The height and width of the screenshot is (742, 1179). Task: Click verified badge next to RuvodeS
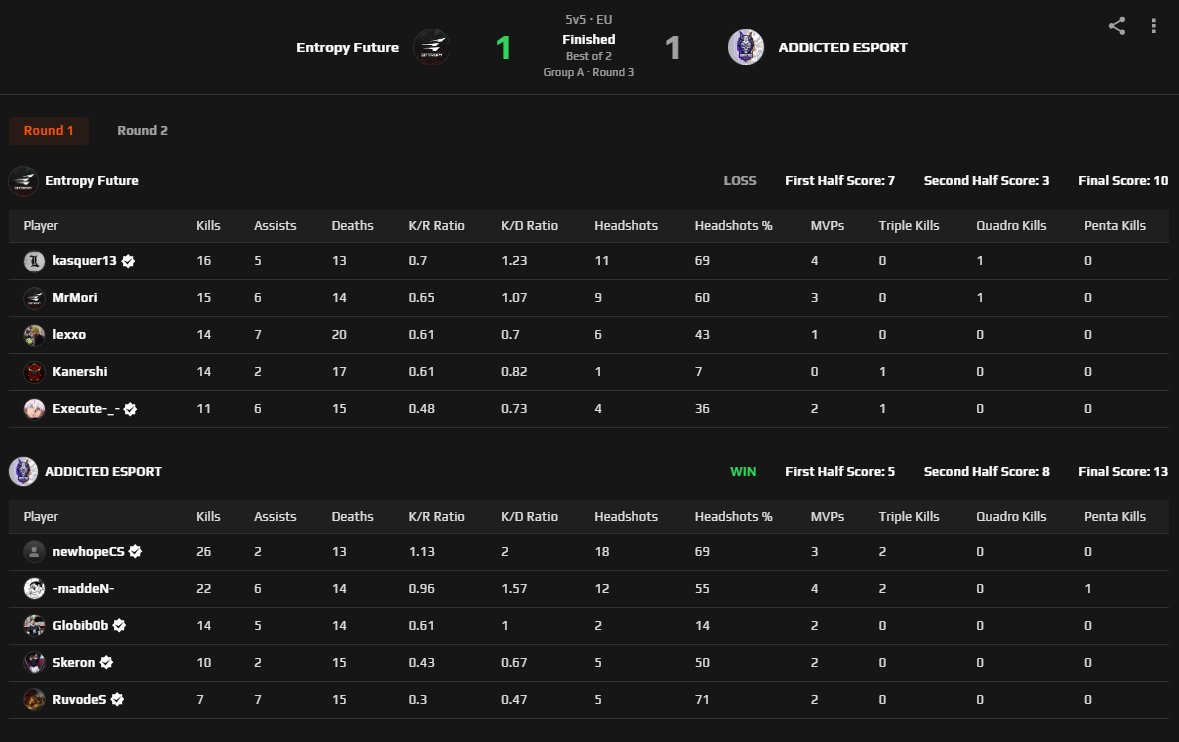coord(117,699)
